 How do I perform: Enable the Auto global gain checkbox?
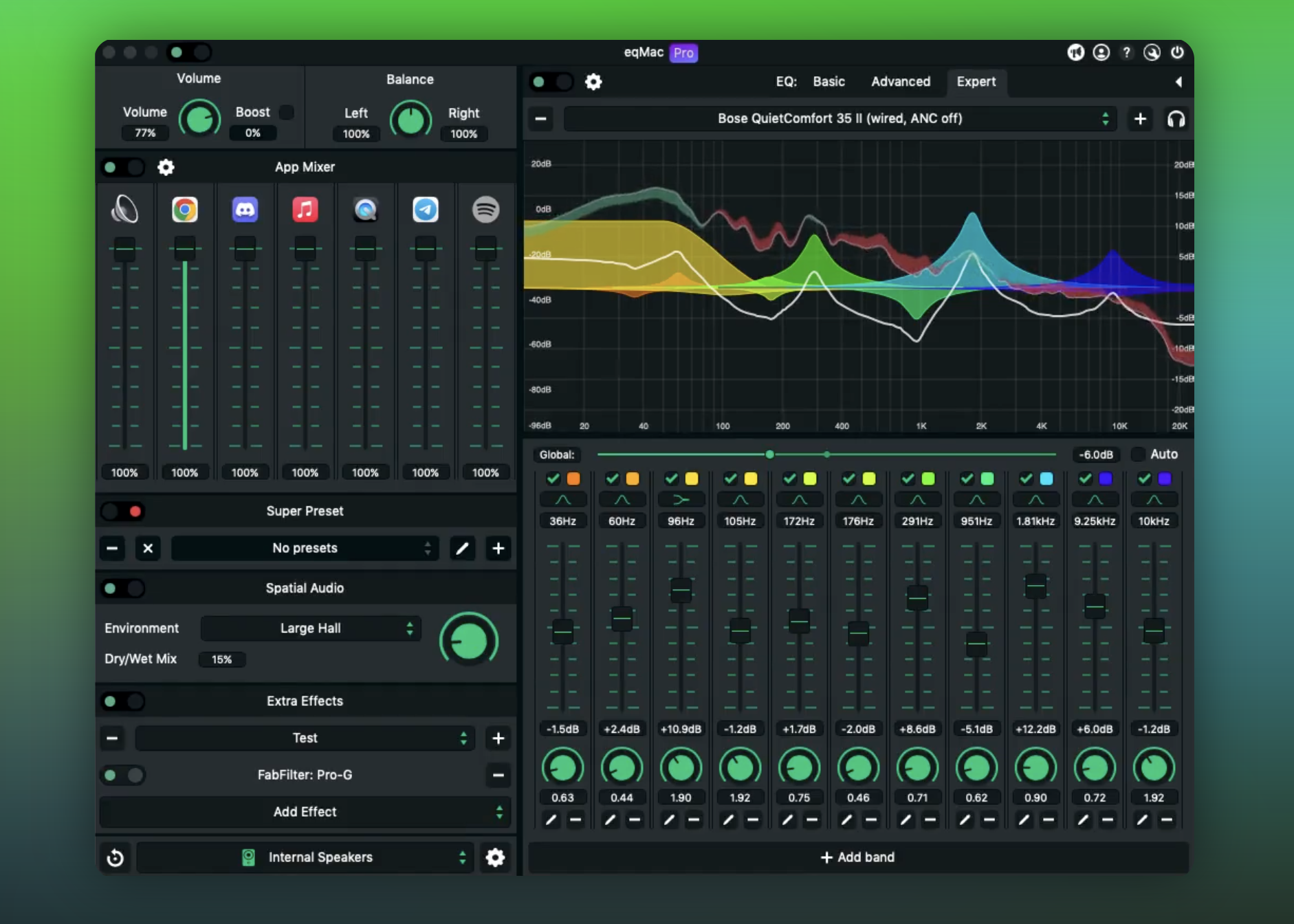click(1138, 454)
